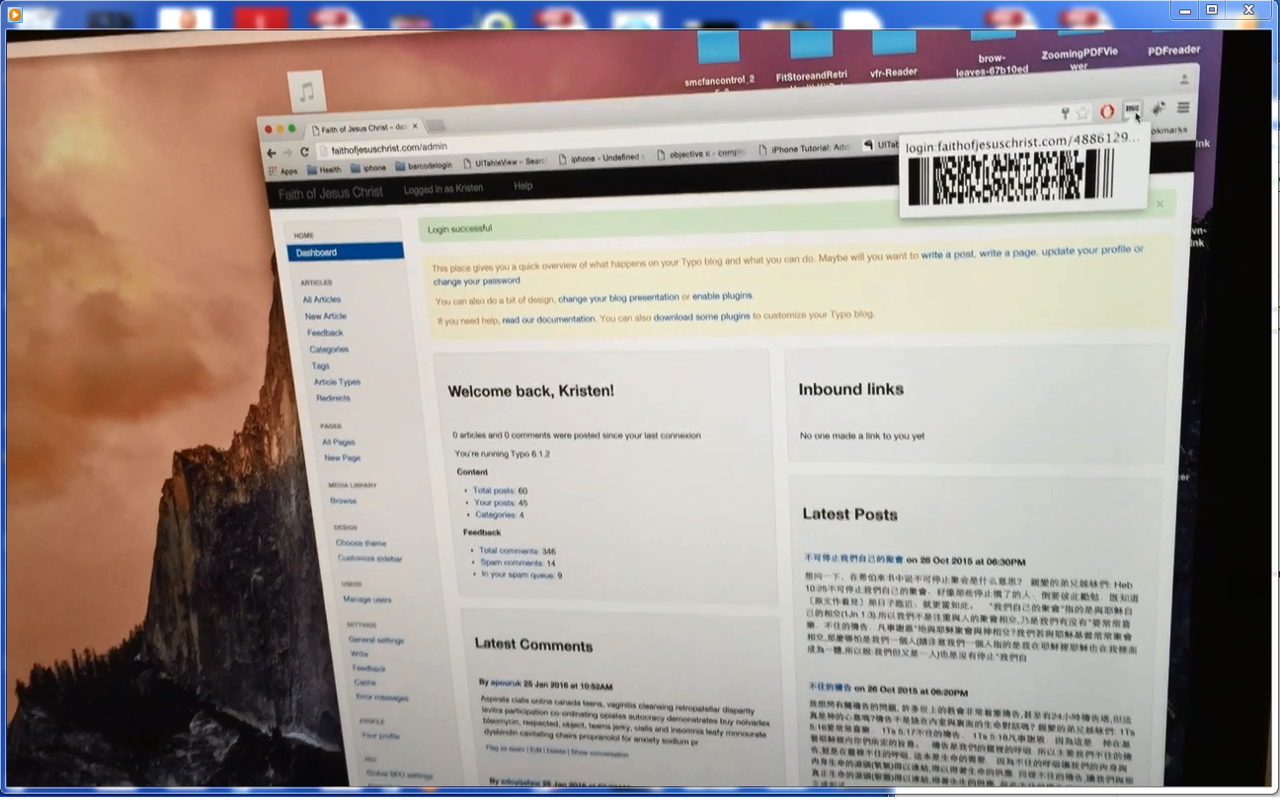Open Manage users in the sidebar
The image size is (1280, 800).
click(367, 600)
